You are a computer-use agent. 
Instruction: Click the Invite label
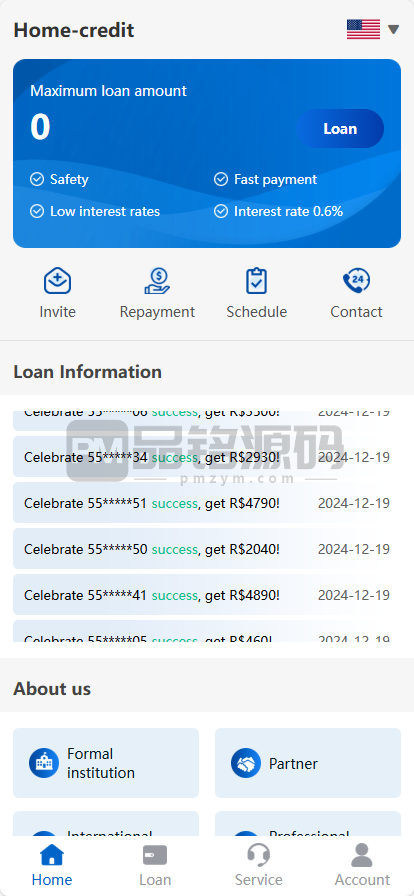pyautogui.click(x=57, y=312)
